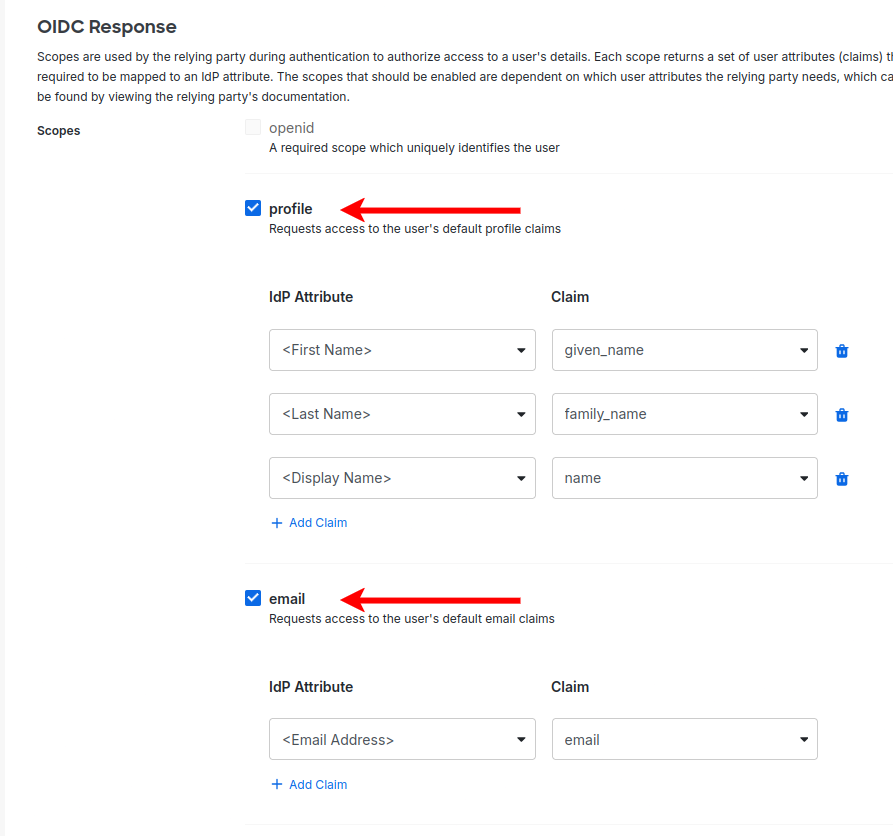Click the plus icon under email claims
The width and height of the screenshot is (894, 836).
coord(277,785)
